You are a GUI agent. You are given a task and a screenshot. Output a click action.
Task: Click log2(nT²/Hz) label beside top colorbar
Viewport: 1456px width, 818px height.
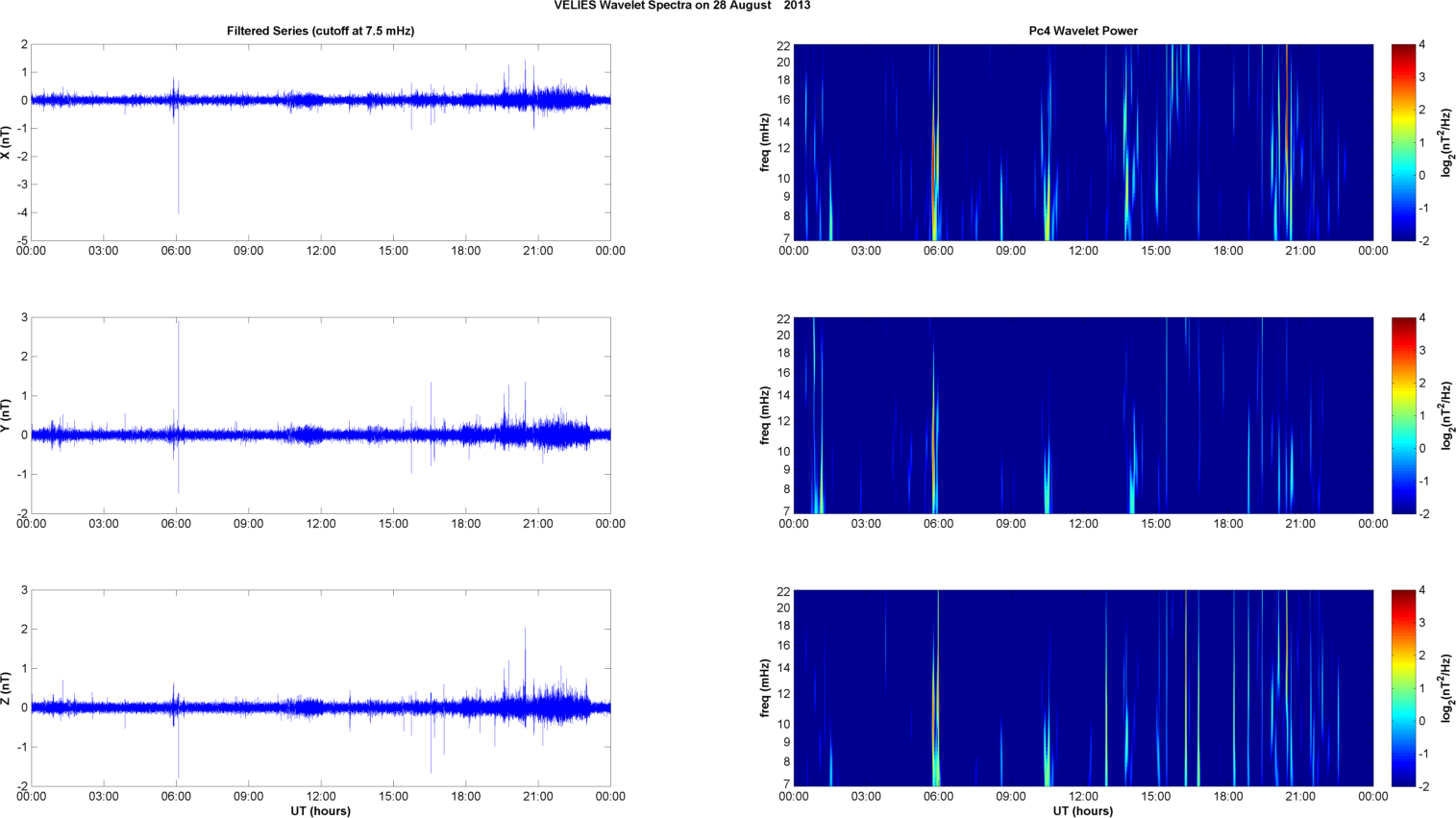[x=1446, y=142]
